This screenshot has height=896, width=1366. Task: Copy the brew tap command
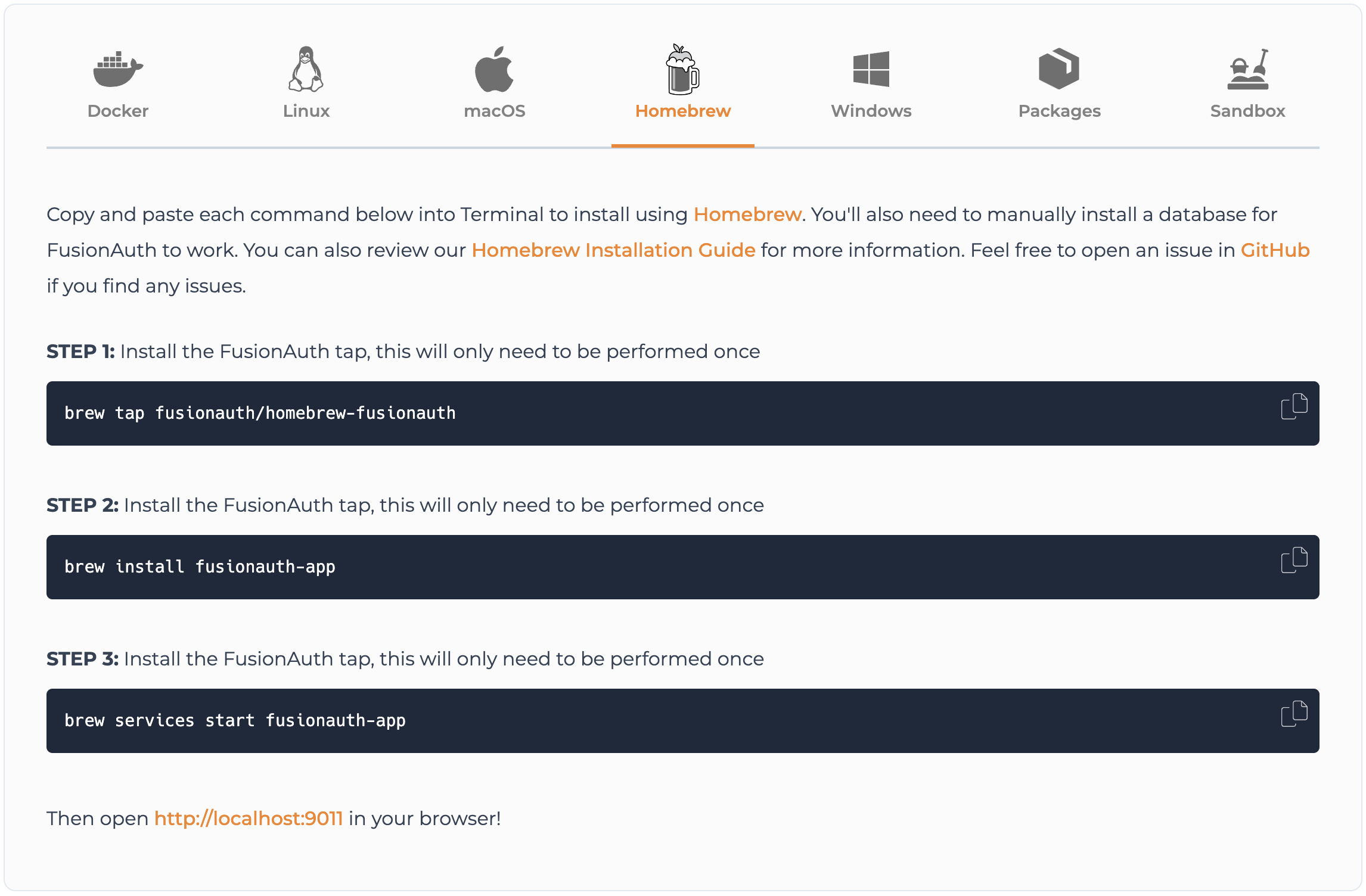pos(1294,406)
